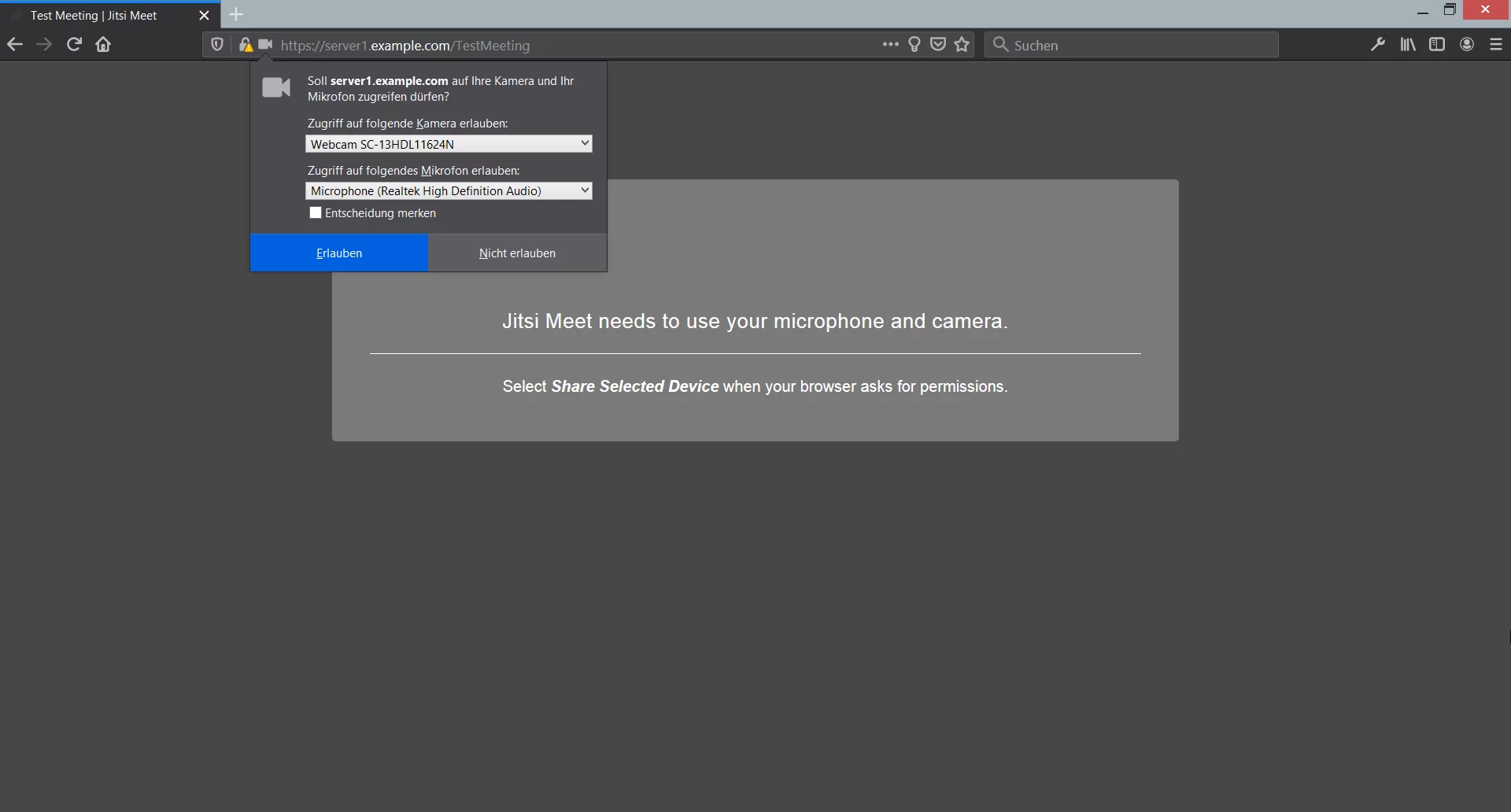Open camera selection dropdown Webcam SC-13HDL11624N
Image resolution: width=1511 pixels, height=812 pixels.
[x=449, y=144]
